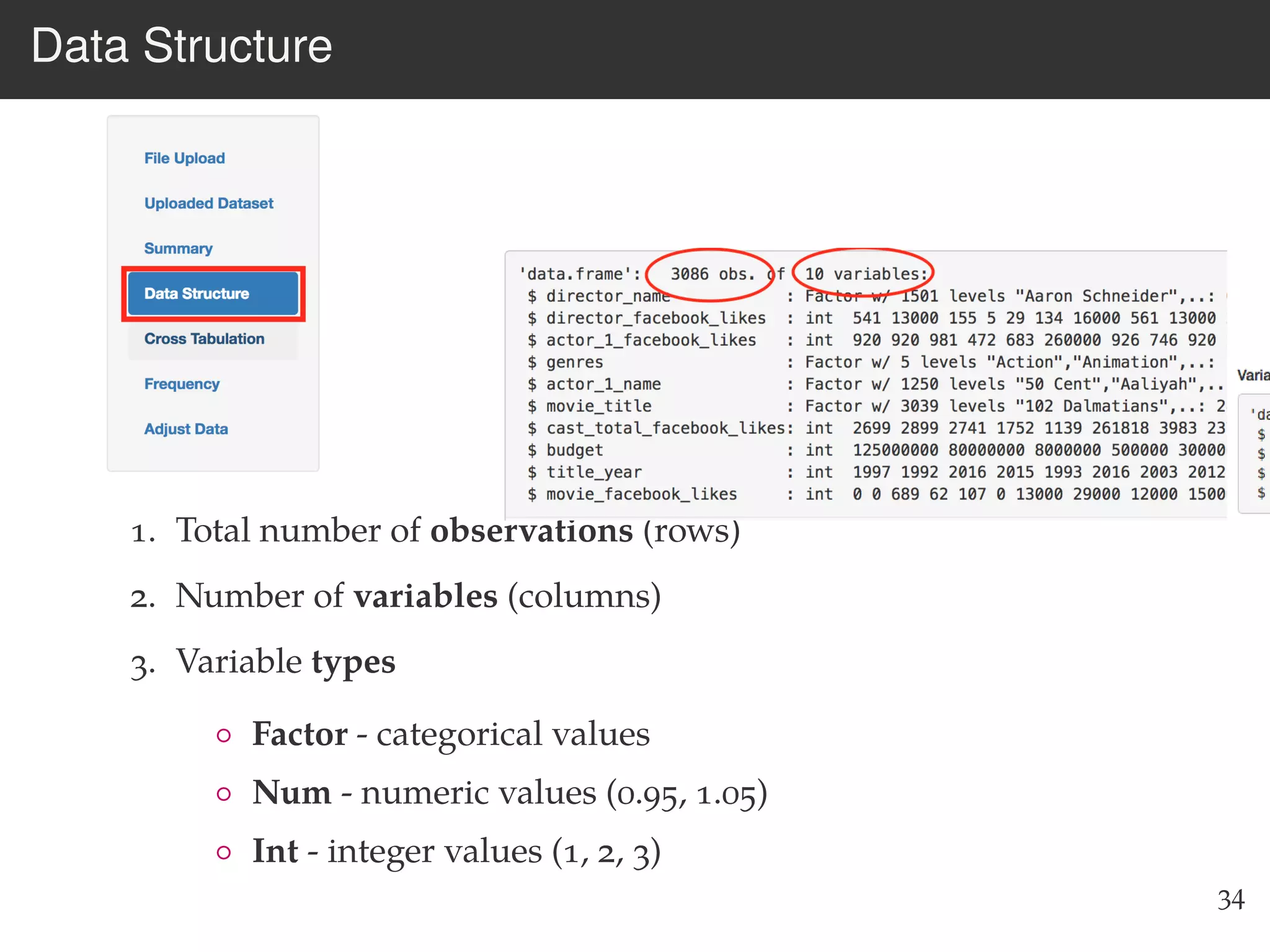This screenshot has height=952, width=1270.
Task: Select the director_facebook_likes row
Action: (x=876, y=318)
